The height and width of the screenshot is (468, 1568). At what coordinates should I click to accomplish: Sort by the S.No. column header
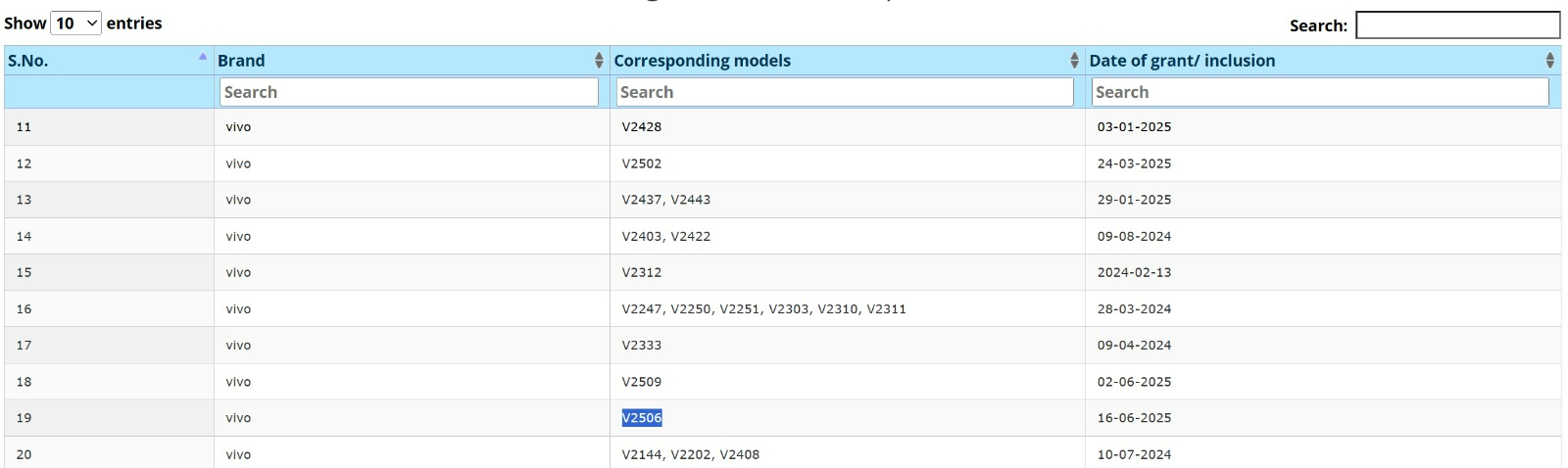pos(27,61)
